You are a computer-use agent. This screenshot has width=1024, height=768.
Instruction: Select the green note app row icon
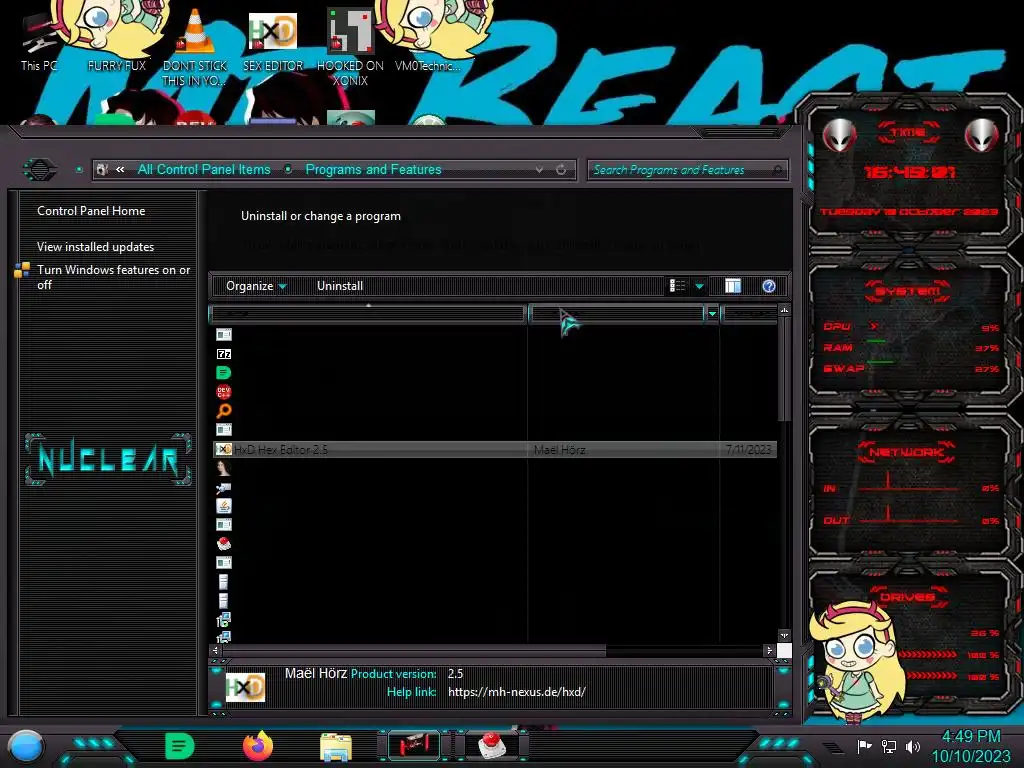point(223,373)
